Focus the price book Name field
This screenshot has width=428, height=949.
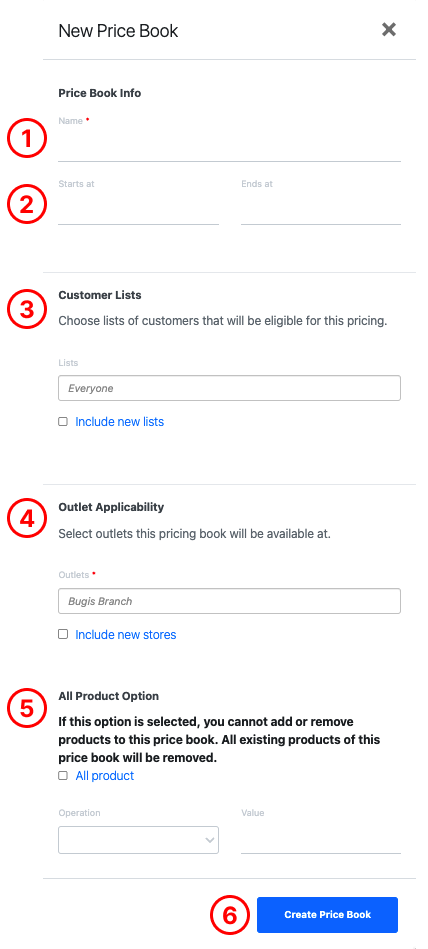tap(229, 146)
